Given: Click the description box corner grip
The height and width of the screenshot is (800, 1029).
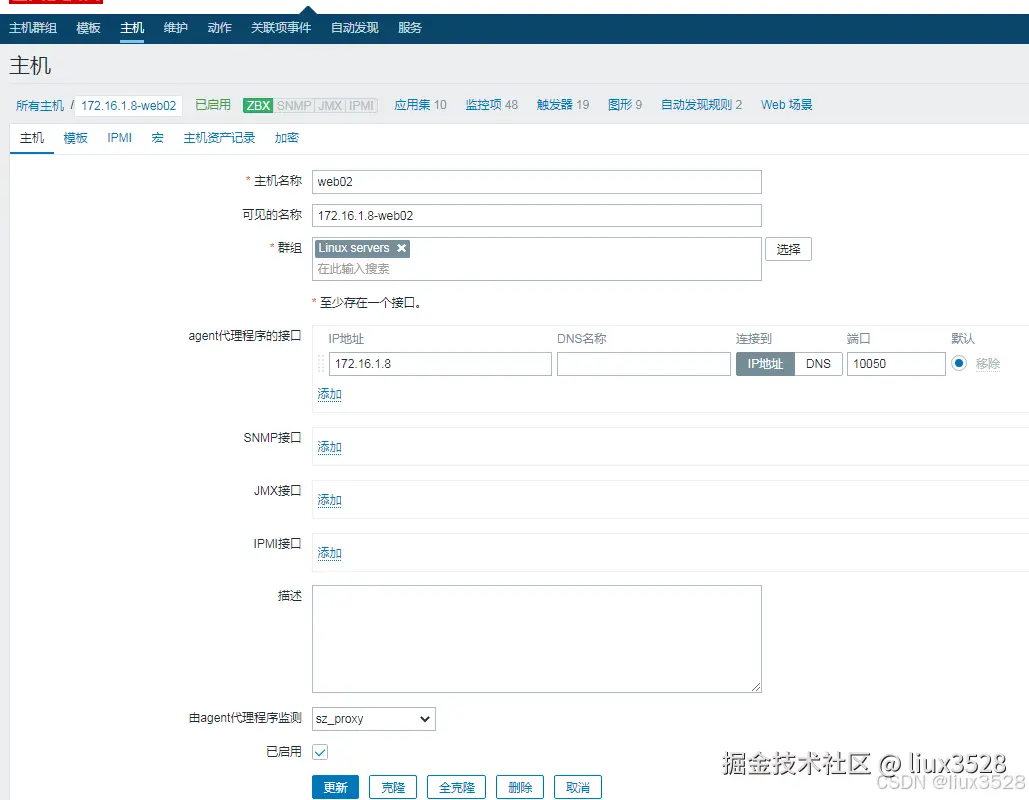Looking at the screenshot, I should (x=756, y=686).
